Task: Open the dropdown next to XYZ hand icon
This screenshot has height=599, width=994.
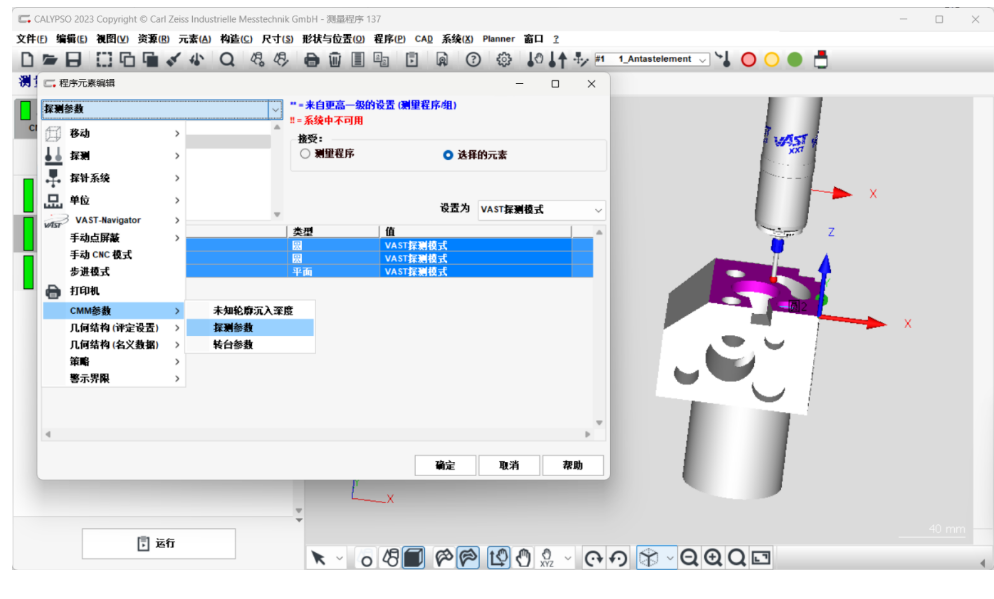Action: point(568,558)
